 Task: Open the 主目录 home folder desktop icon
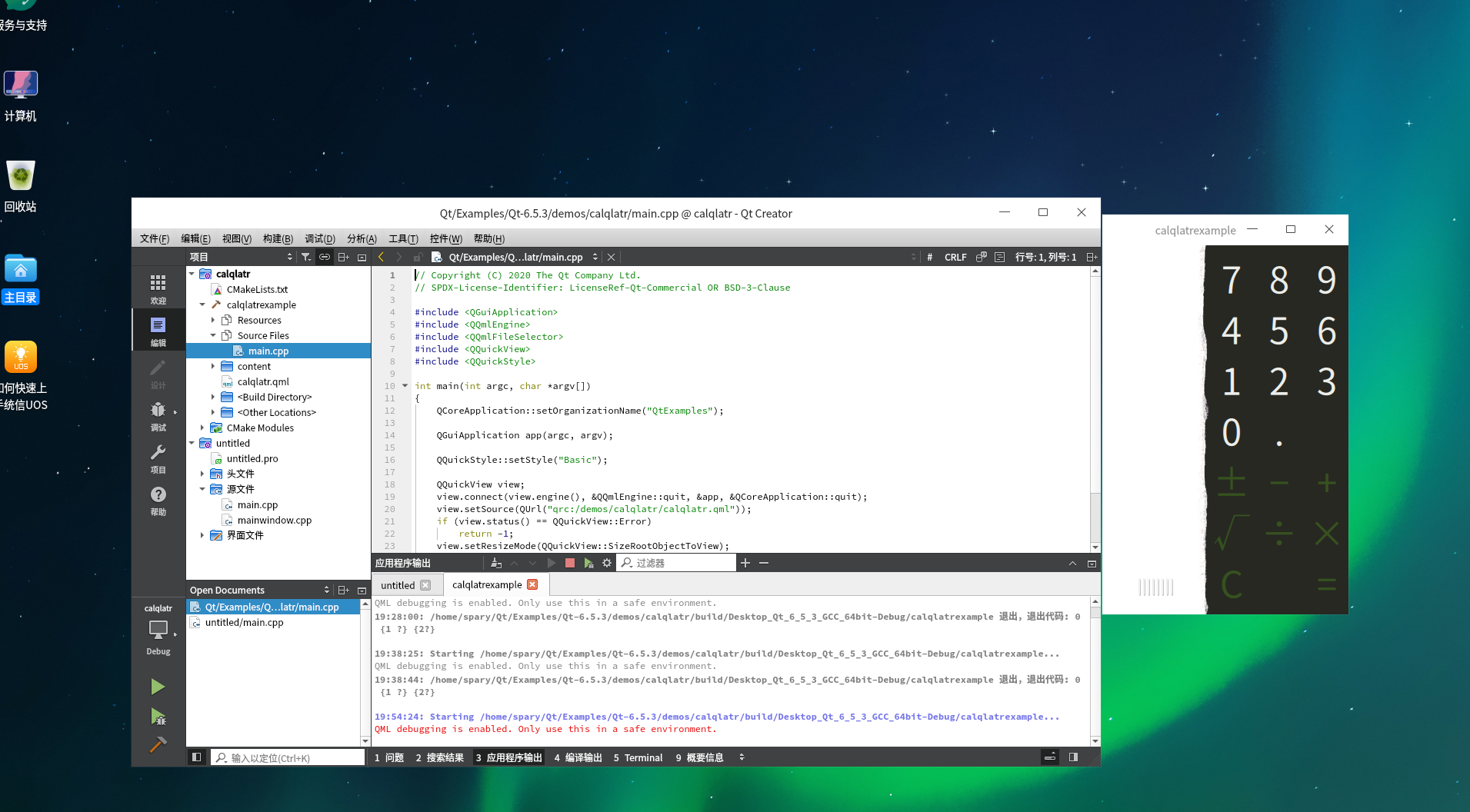click(21, 280)
